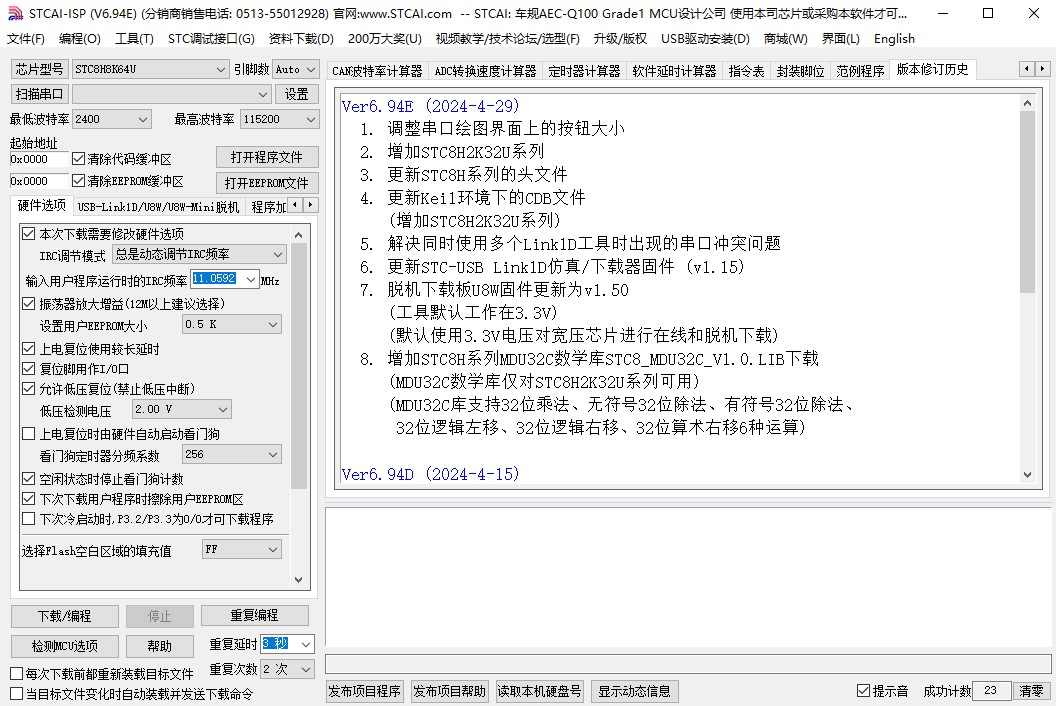
Task: Open pin count Auto dropdown
Action: pos(296,69)
